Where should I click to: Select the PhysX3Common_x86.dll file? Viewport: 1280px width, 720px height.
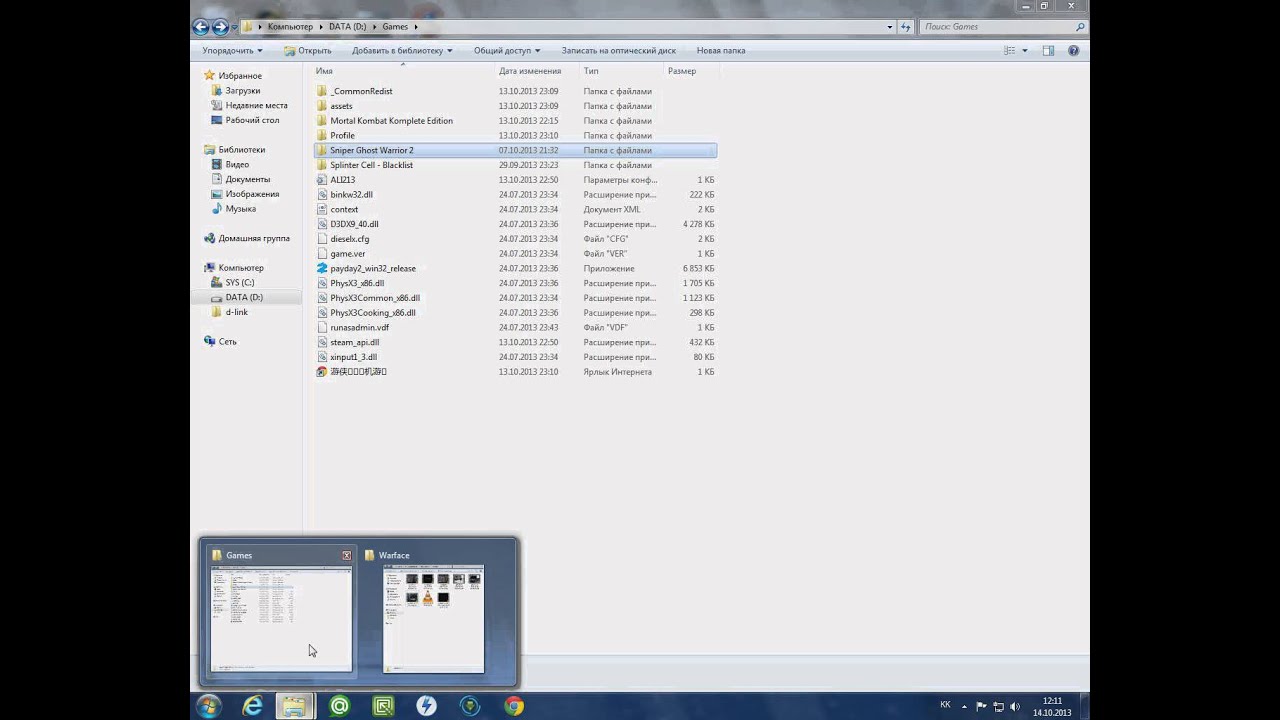(x=375, y=298)
